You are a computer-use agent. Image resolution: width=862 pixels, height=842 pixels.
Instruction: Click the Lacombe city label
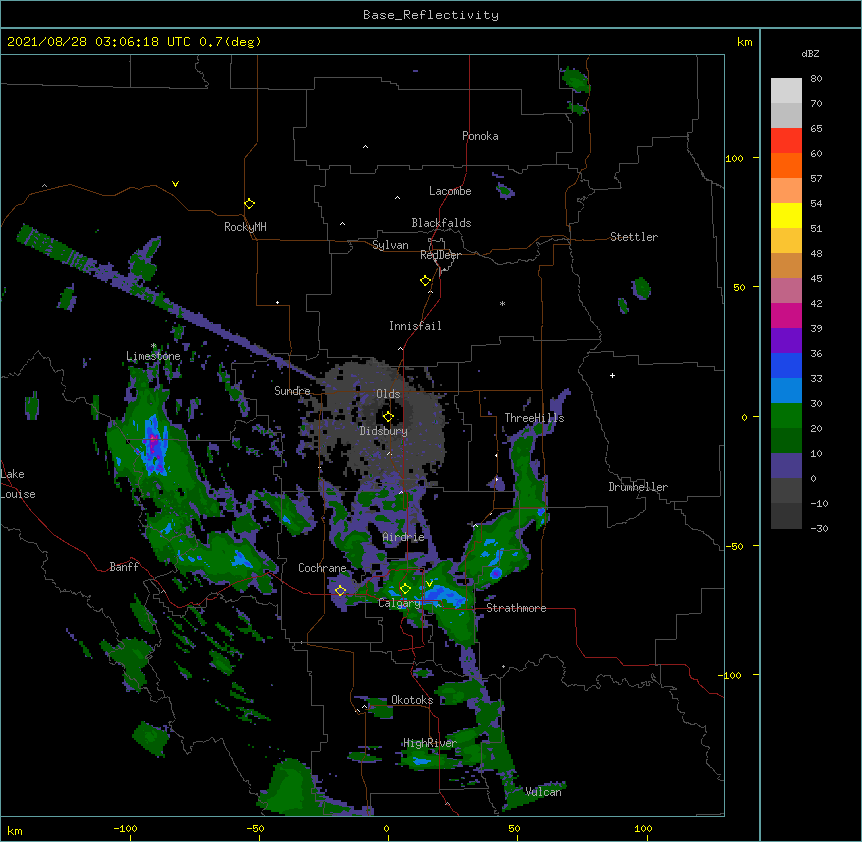click(x=450, y=191)
